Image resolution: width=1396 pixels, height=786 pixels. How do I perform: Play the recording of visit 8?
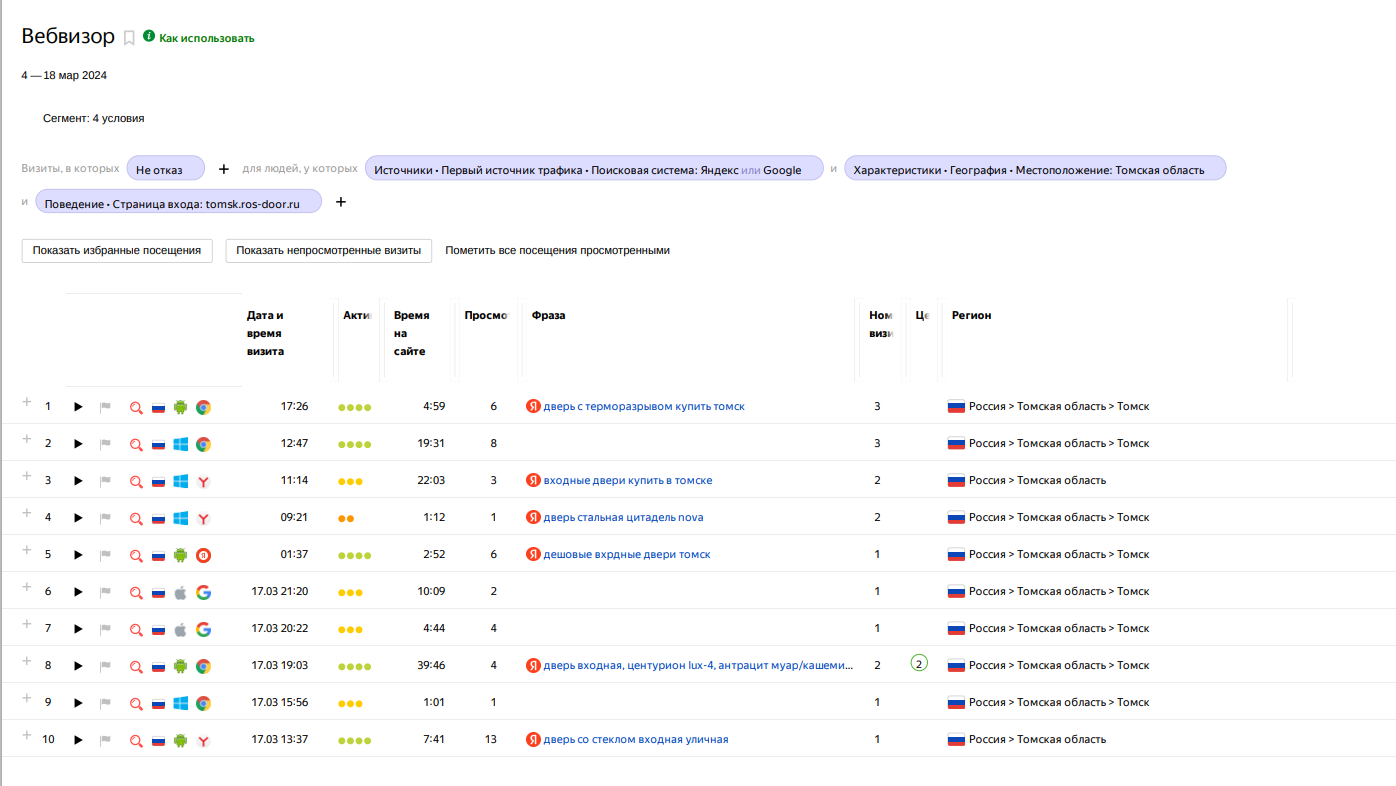[78, 666]
